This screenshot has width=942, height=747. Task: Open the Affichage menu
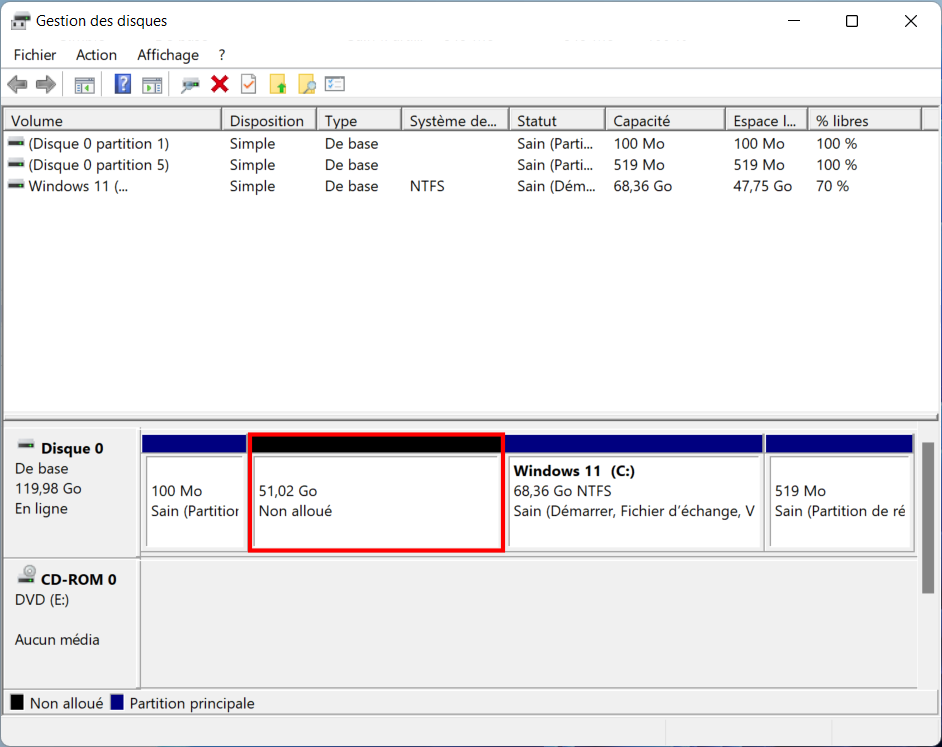coord(168,55)
